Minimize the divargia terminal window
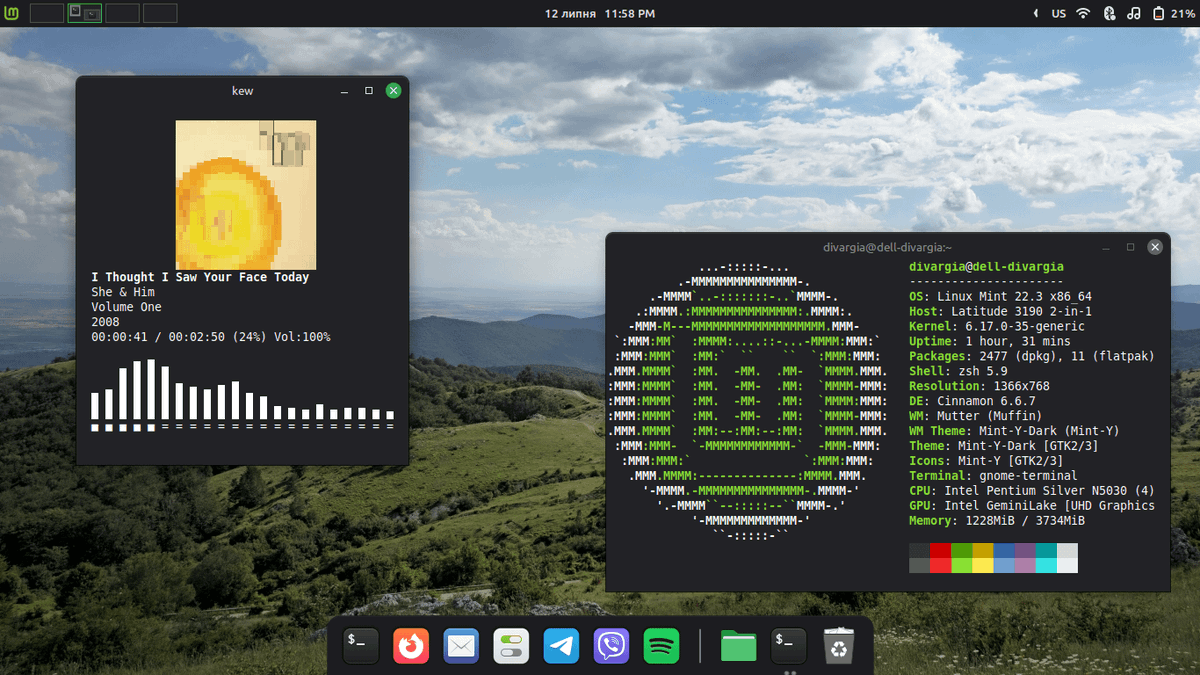Viewport: 1200px width, 675px height. (1105, 246)
